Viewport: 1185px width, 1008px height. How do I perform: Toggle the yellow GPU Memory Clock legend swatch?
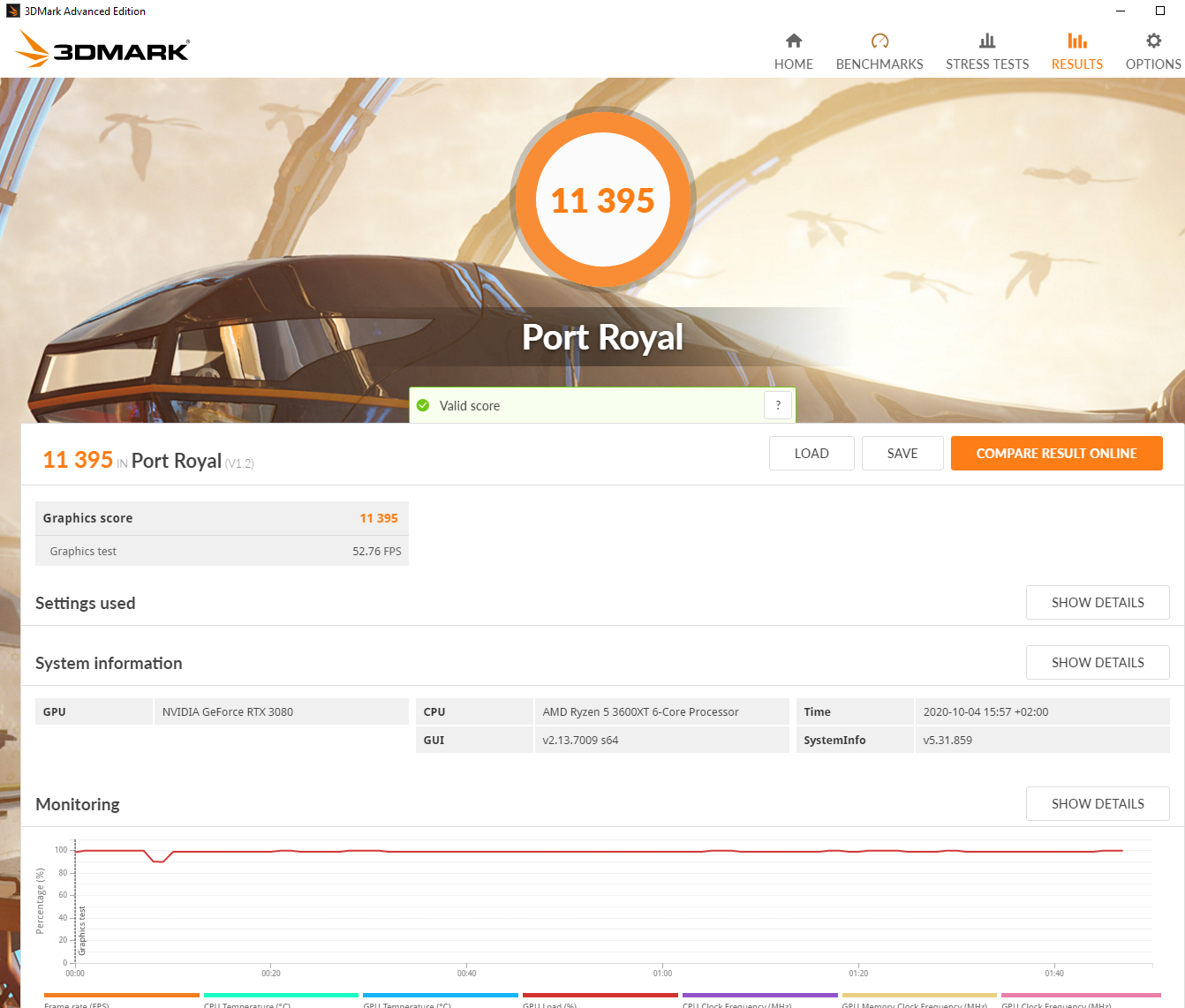tap(919, 995)
